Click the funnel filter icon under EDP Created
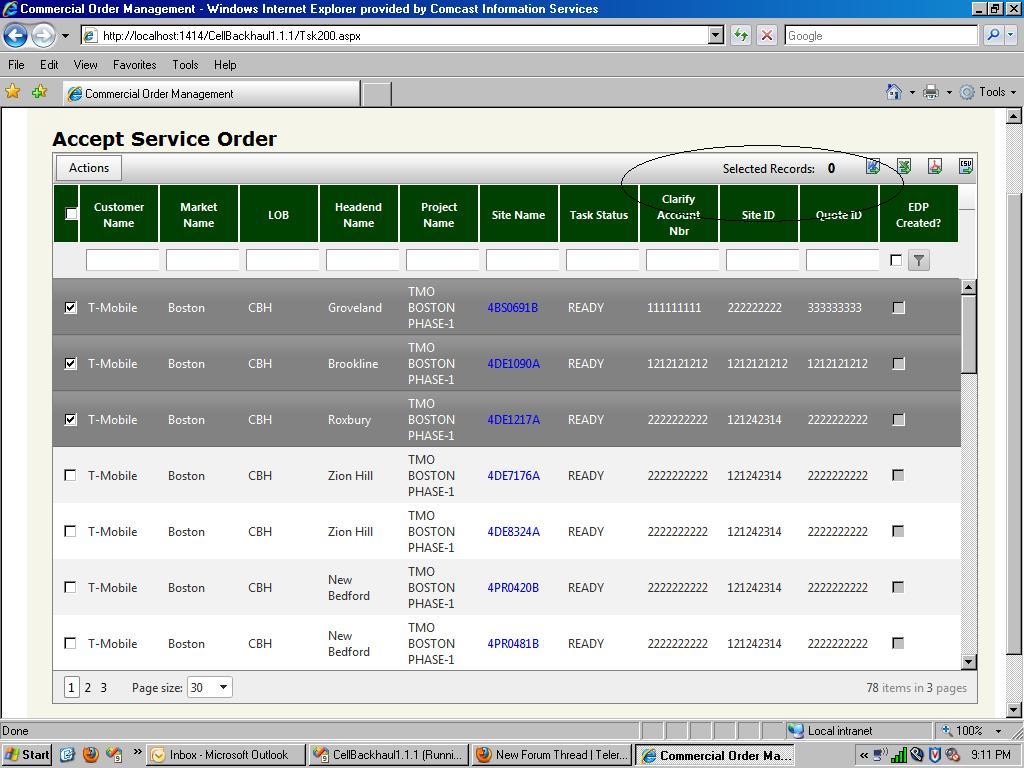Screen dimensions: 1024x768 click(x=919, y=261)
